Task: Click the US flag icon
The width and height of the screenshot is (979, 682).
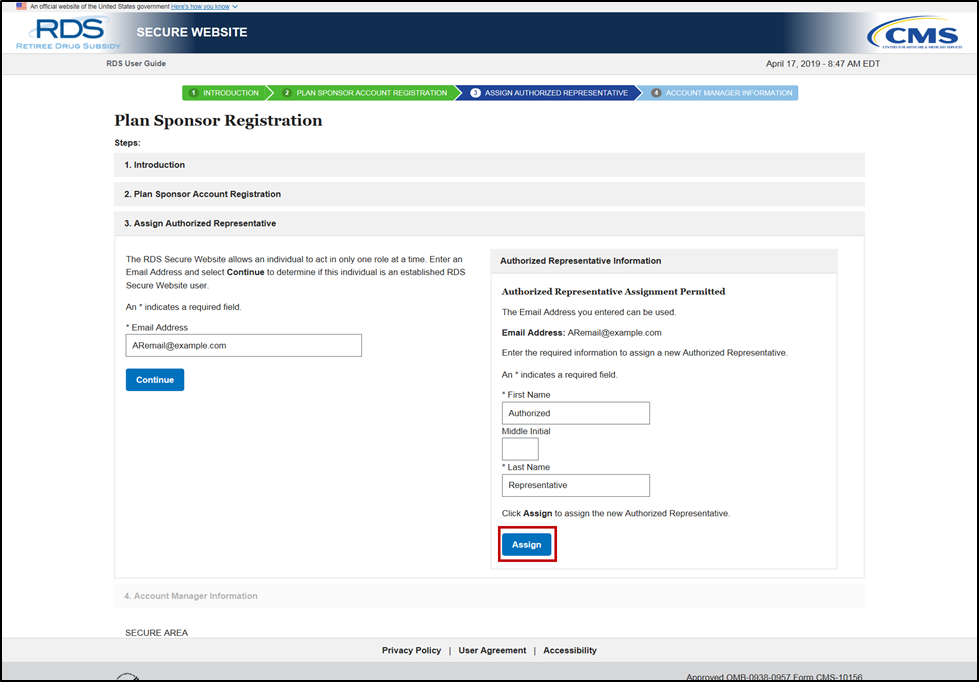Action: tap(21, 6)
